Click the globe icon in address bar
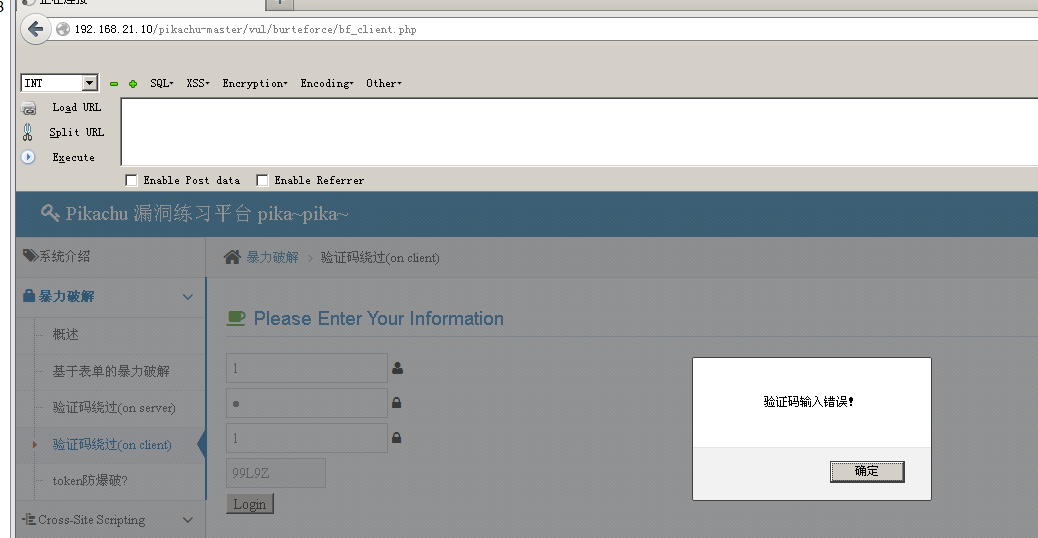Screen dimensions: 1038x538 coord(63,29)
